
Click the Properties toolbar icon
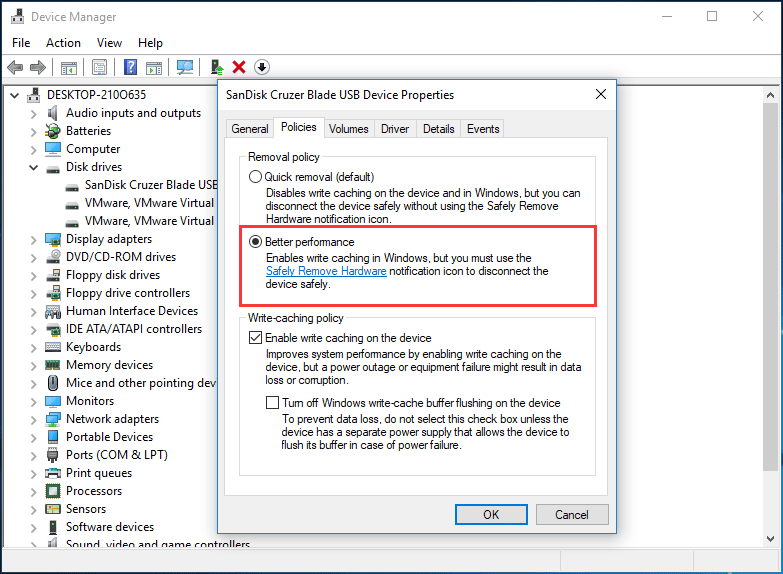pyautogui.click(x=99, y=67)
